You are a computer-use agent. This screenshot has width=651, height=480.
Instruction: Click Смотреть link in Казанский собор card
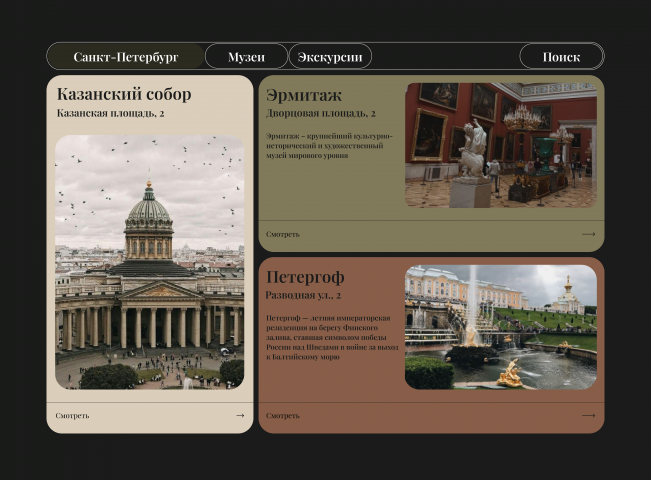point(72,416)
